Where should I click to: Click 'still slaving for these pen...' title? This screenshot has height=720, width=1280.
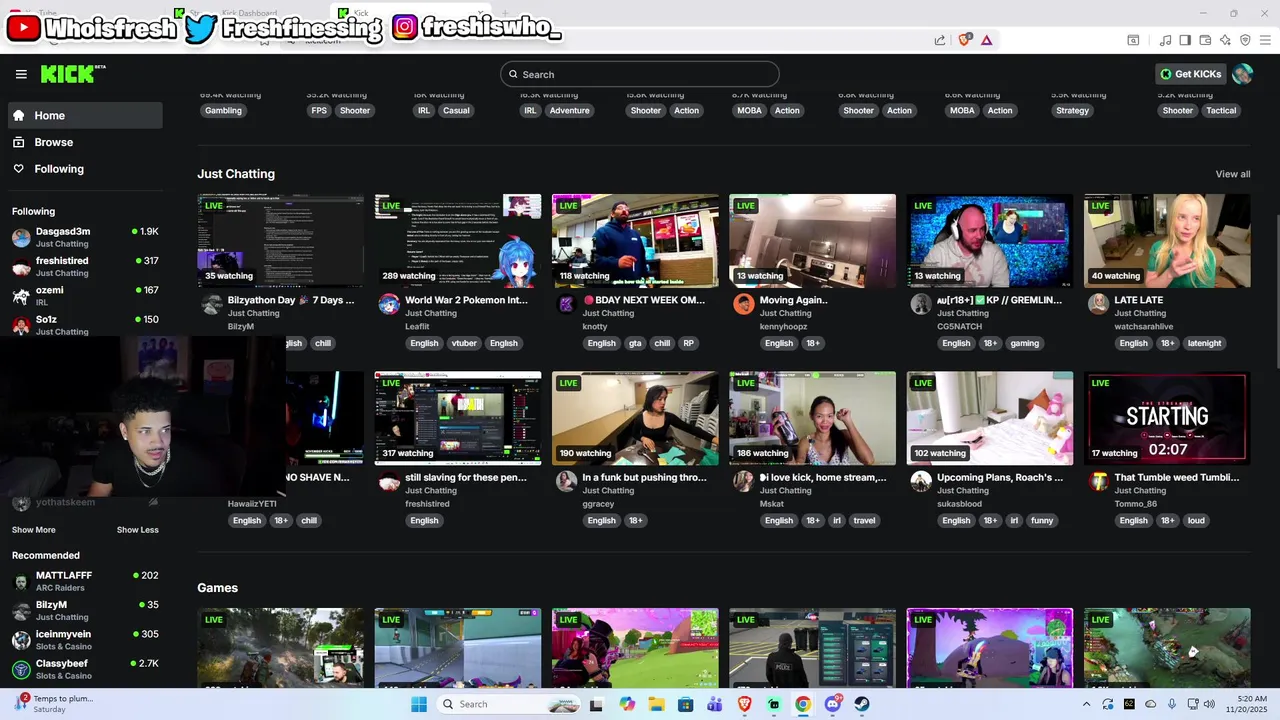[466, 477]
